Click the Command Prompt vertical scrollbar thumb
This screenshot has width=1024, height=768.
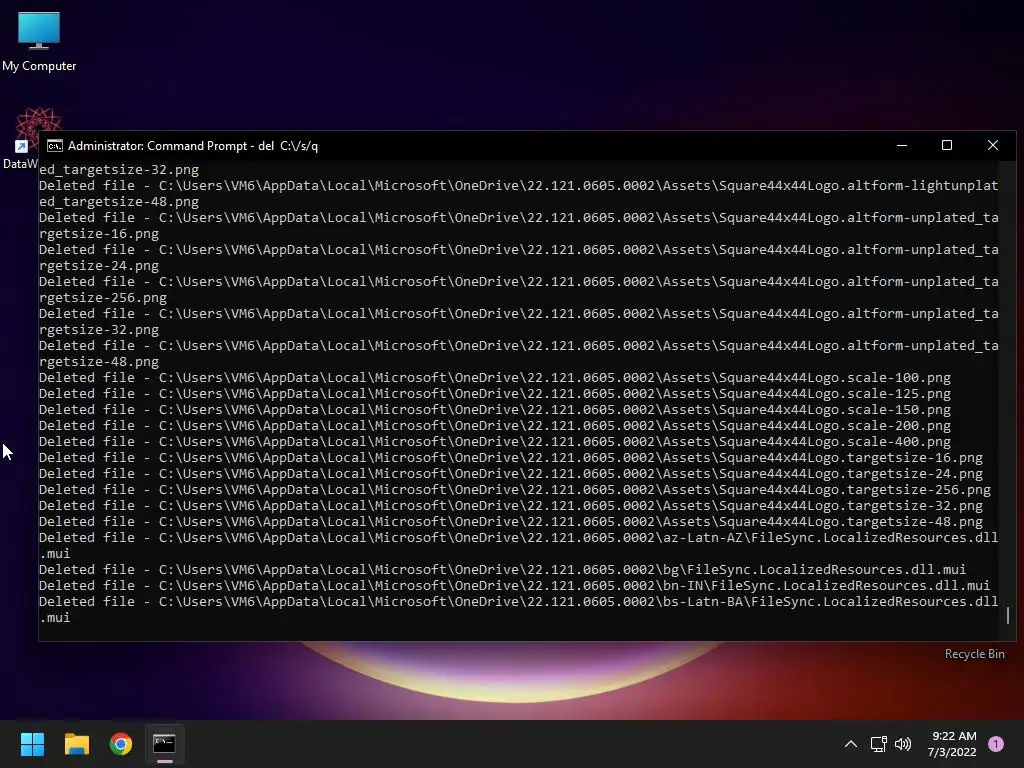pyautogui.click(x=1008, y=615)
